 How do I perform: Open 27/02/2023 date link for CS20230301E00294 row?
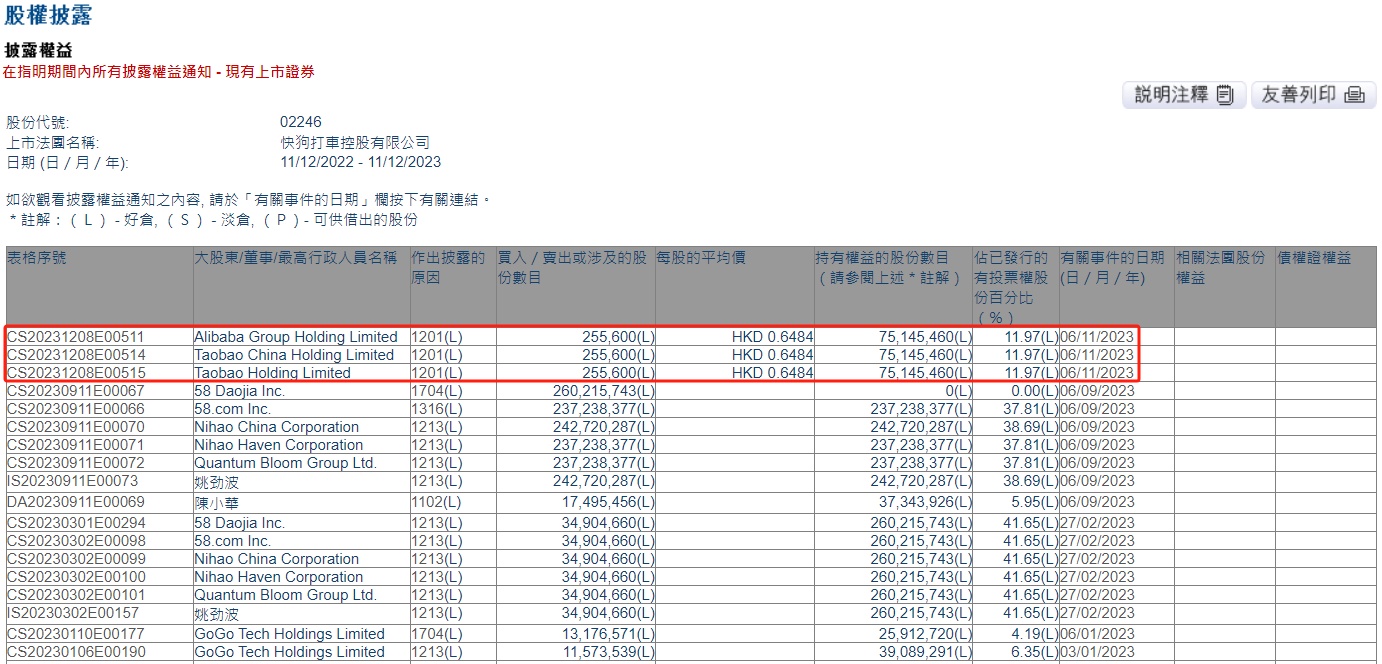point(1098,523)
